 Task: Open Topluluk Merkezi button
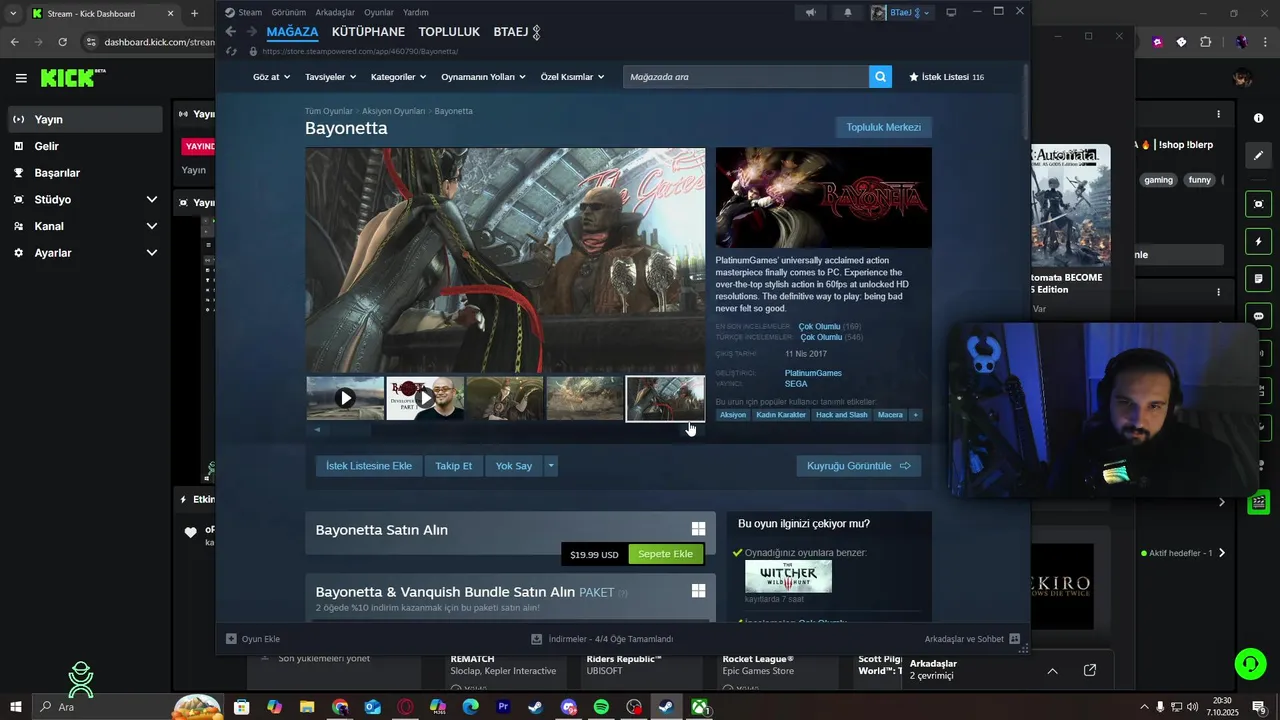pyautogui.click(x=883, y=127)
